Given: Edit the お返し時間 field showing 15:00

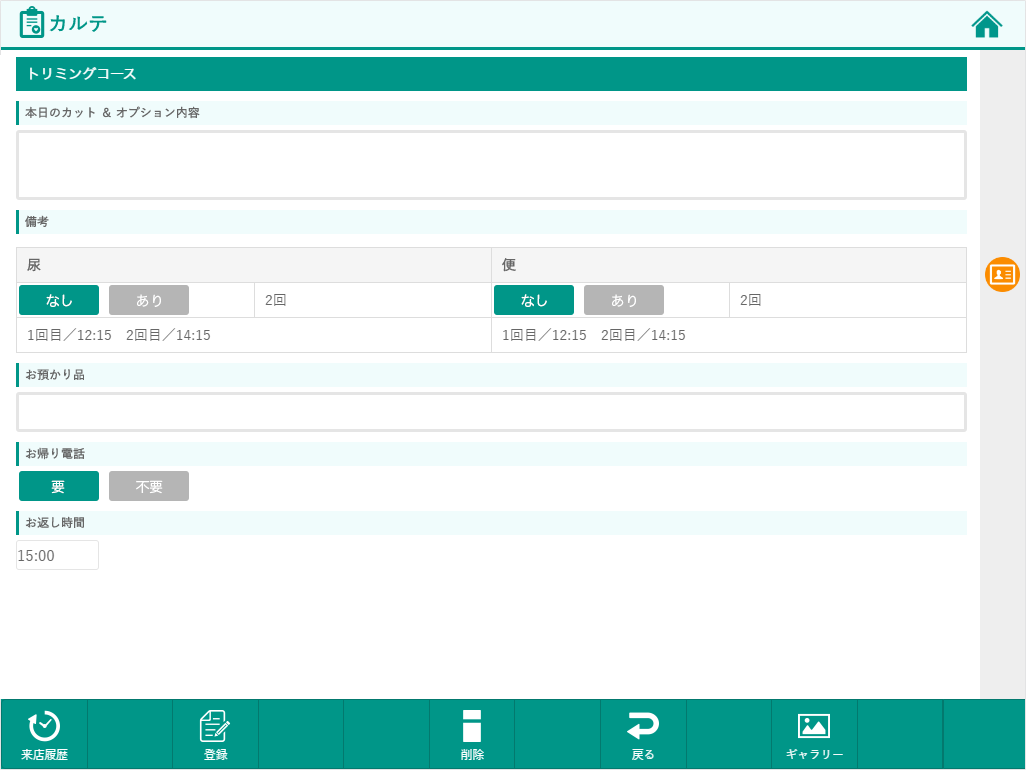Looking at the screenshot, I should [x=58, y=555].
